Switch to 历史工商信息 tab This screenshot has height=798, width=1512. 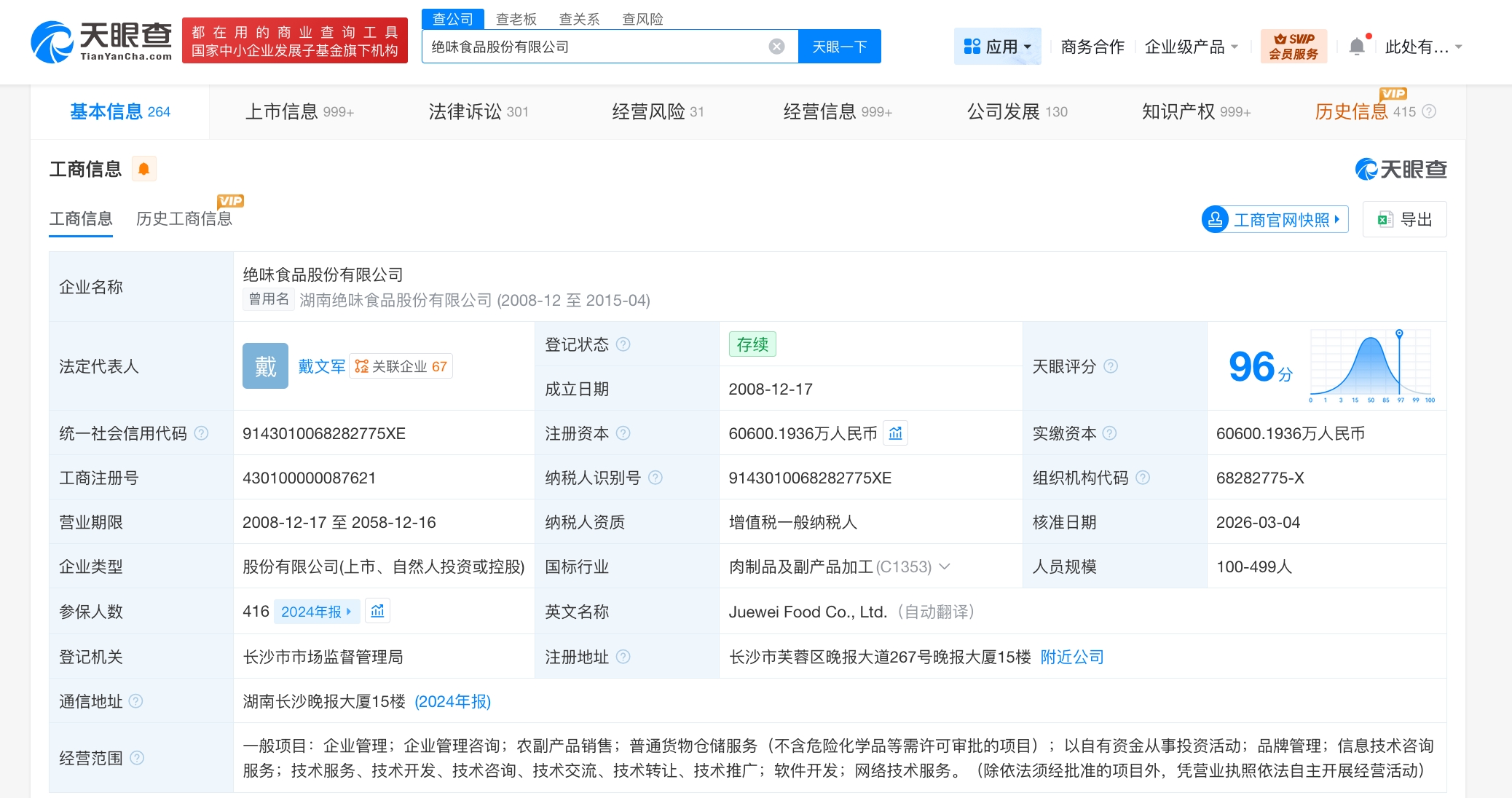click(184, 218)
